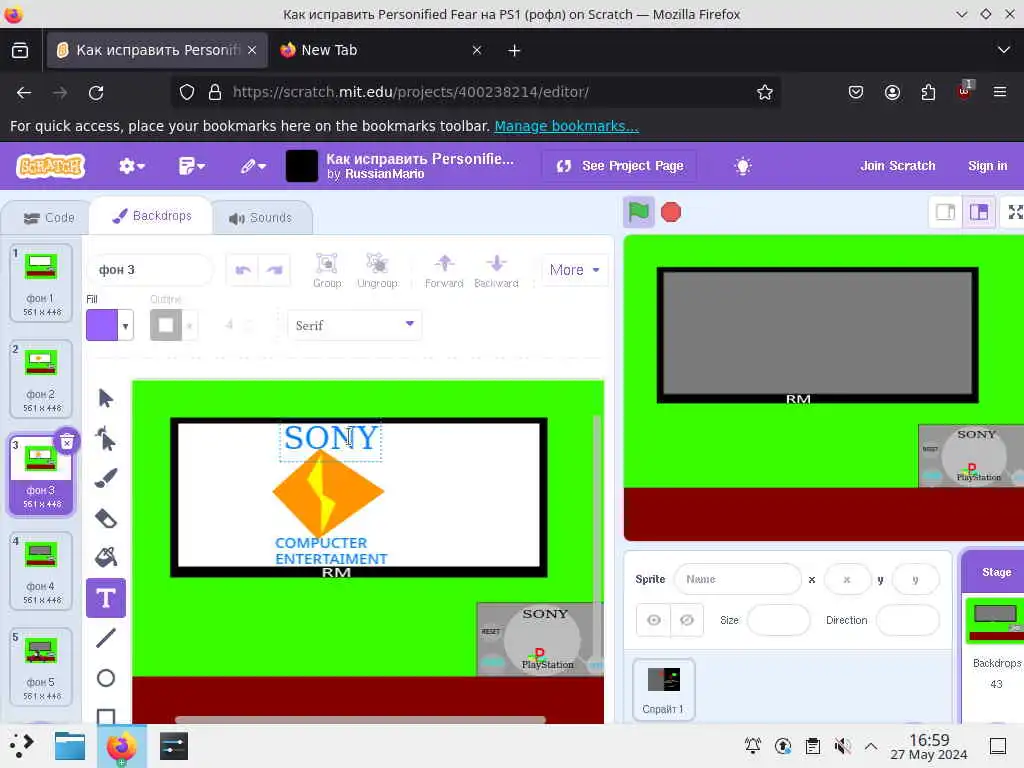Reload the page in Firefox
1024x768 pixels.
(x=96, y=93)
